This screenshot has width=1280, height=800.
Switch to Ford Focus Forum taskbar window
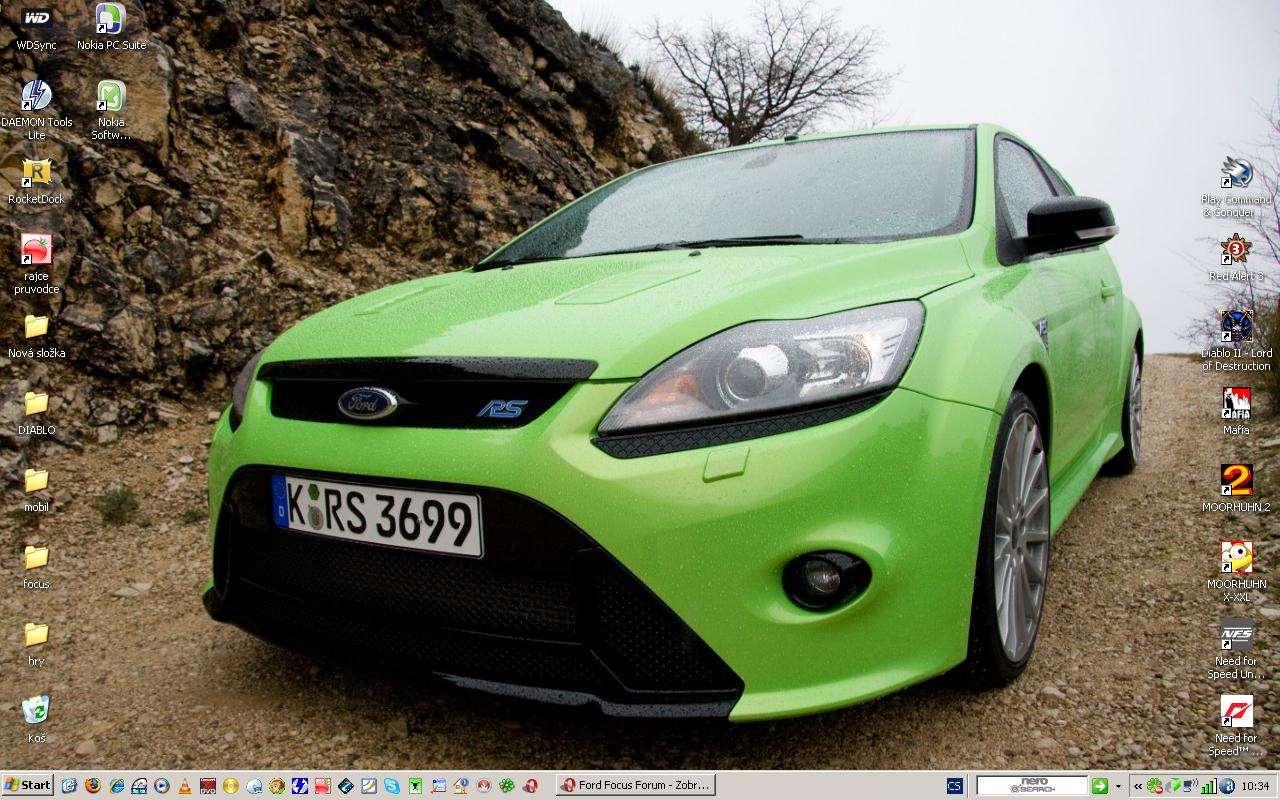tap(635, 786)
